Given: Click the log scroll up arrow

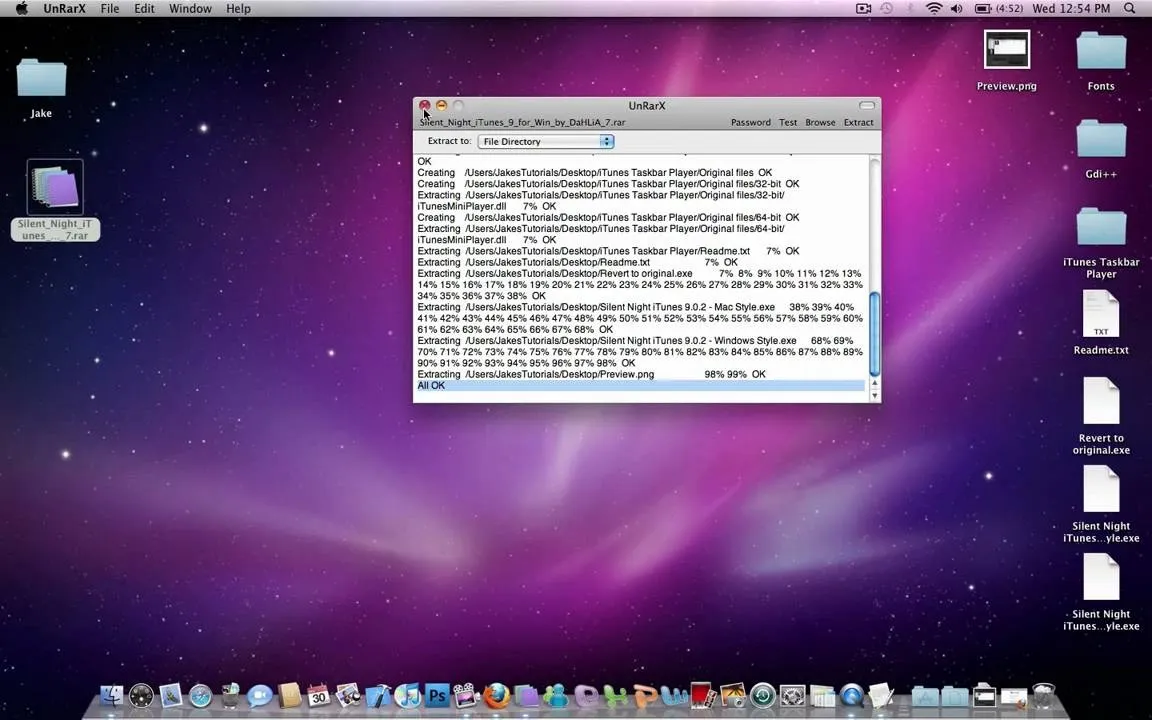Looking at the screenshot, I should [874, 383].
